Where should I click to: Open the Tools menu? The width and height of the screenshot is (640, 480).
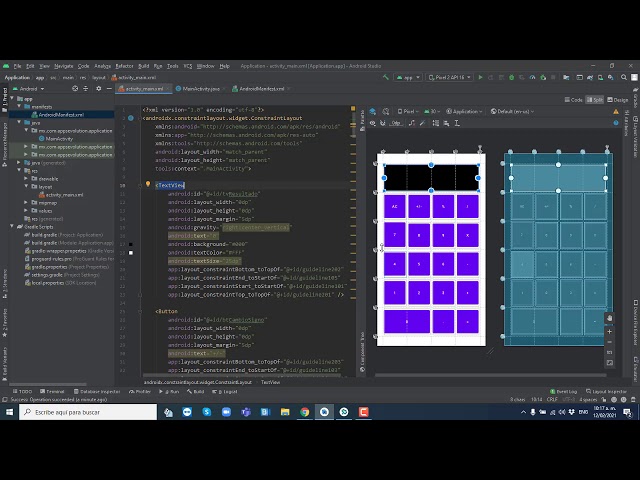172,66
